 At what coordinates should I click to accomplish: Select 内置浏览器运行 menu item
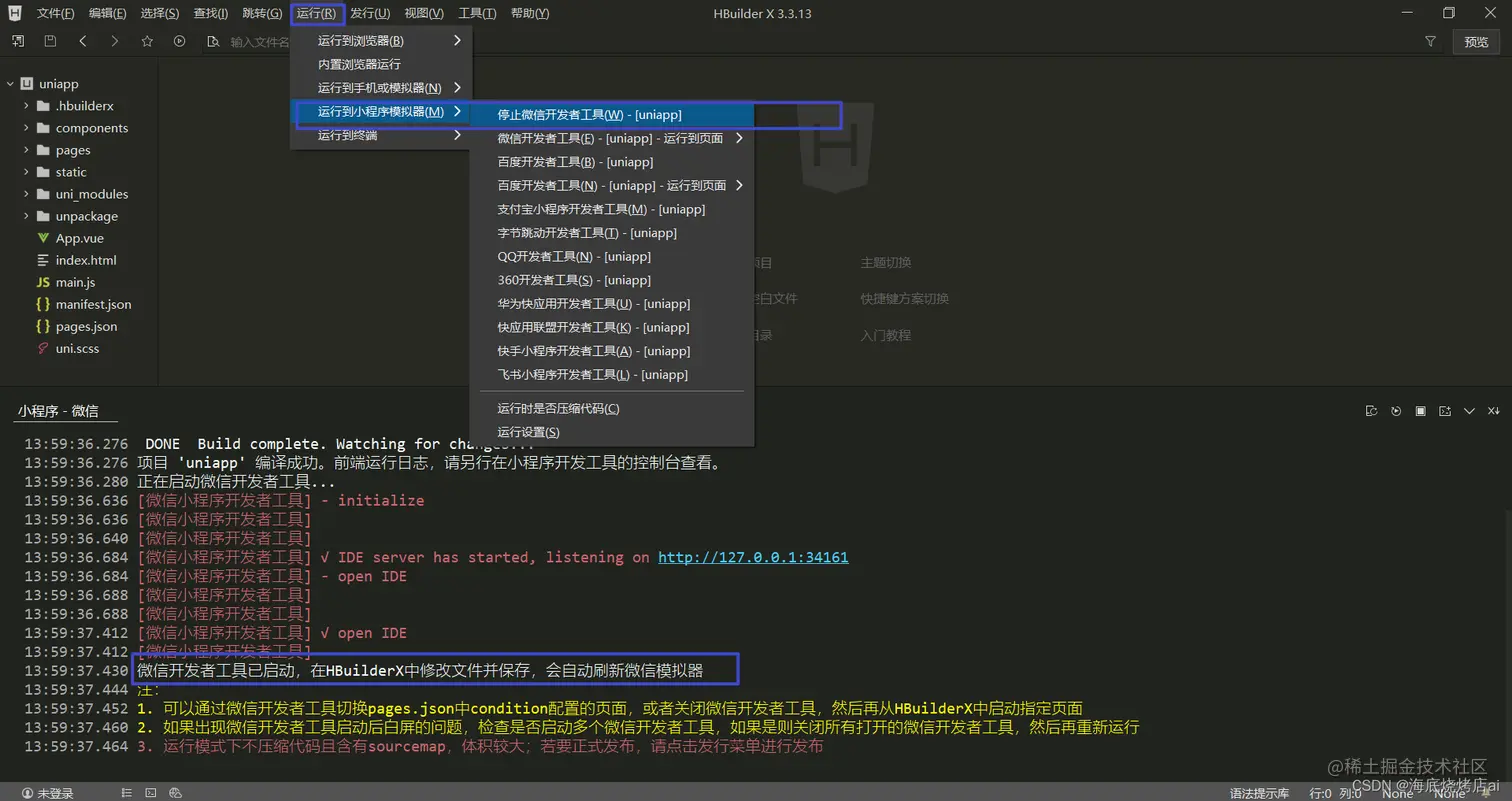[x=381, y=64]
